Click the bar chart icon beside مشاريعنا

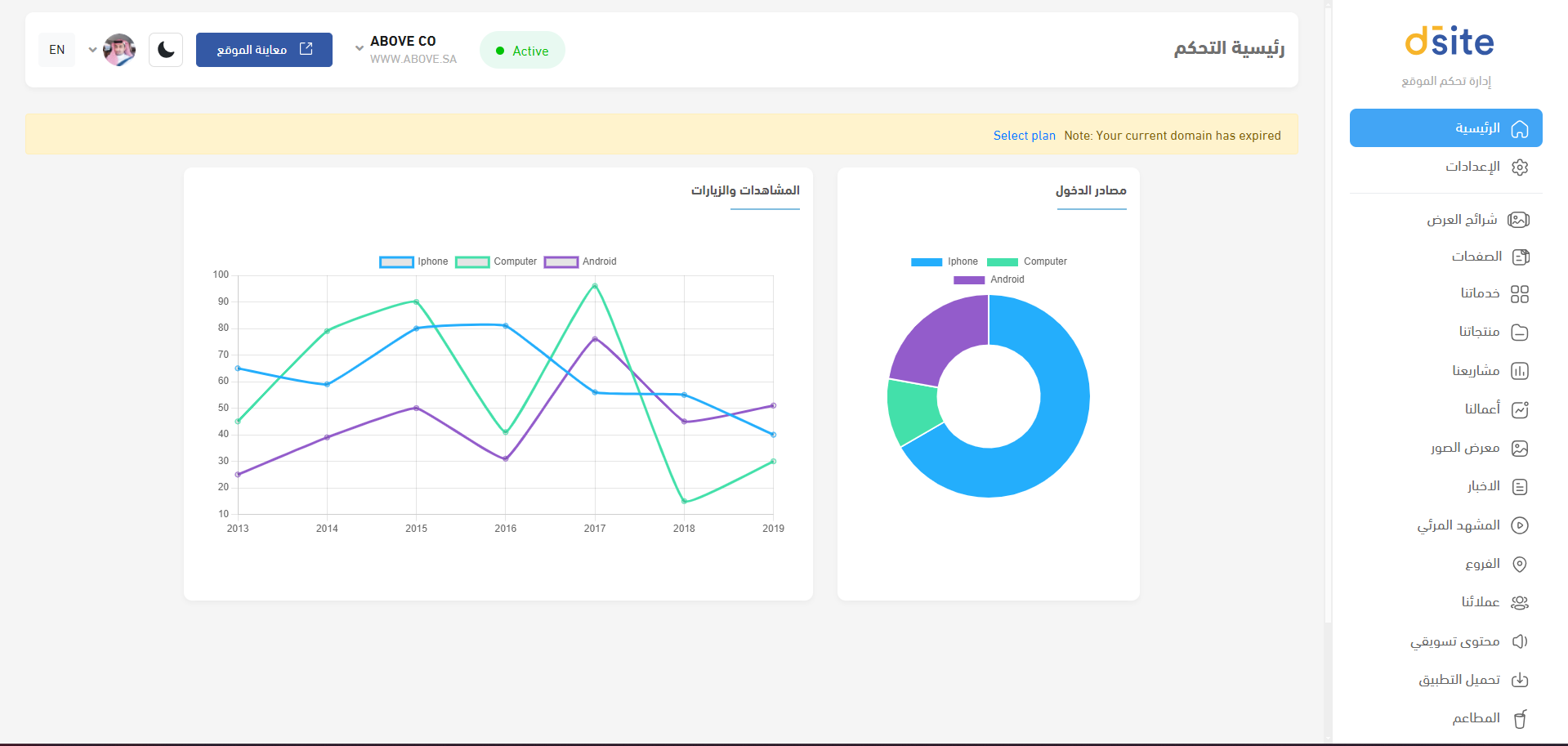1520,371
